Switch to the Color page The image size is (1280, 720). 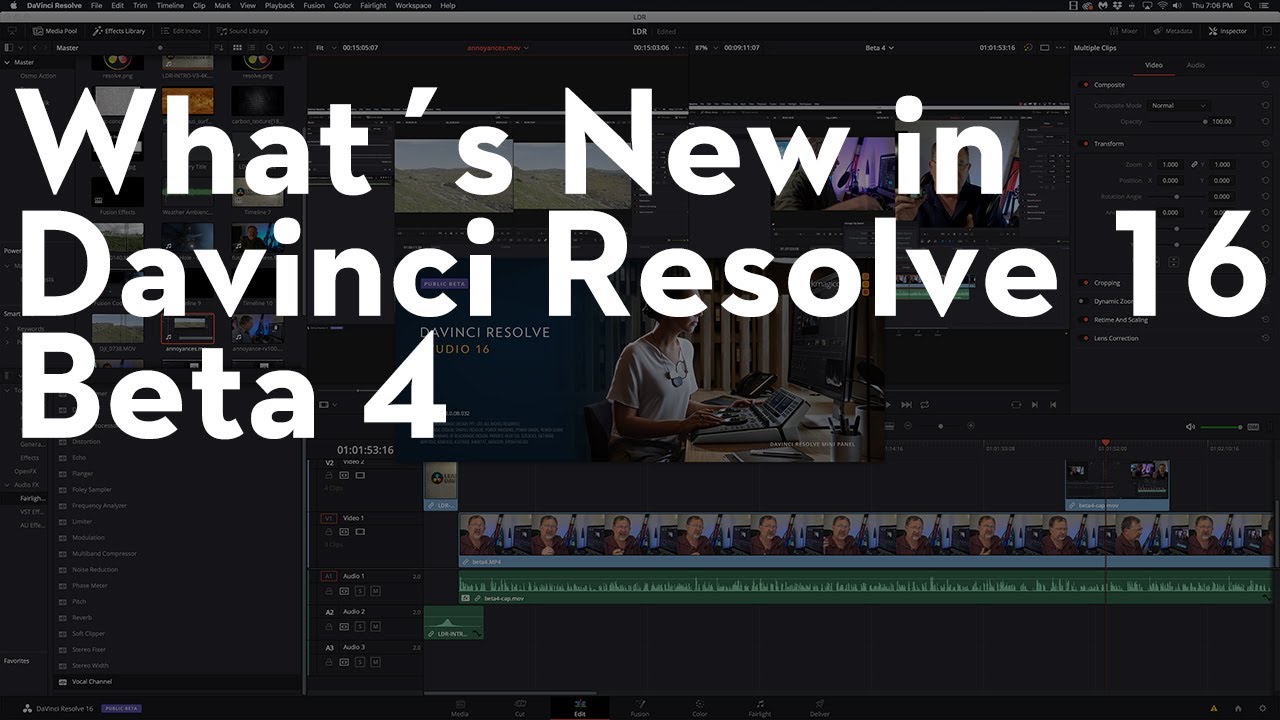point(699,708)
